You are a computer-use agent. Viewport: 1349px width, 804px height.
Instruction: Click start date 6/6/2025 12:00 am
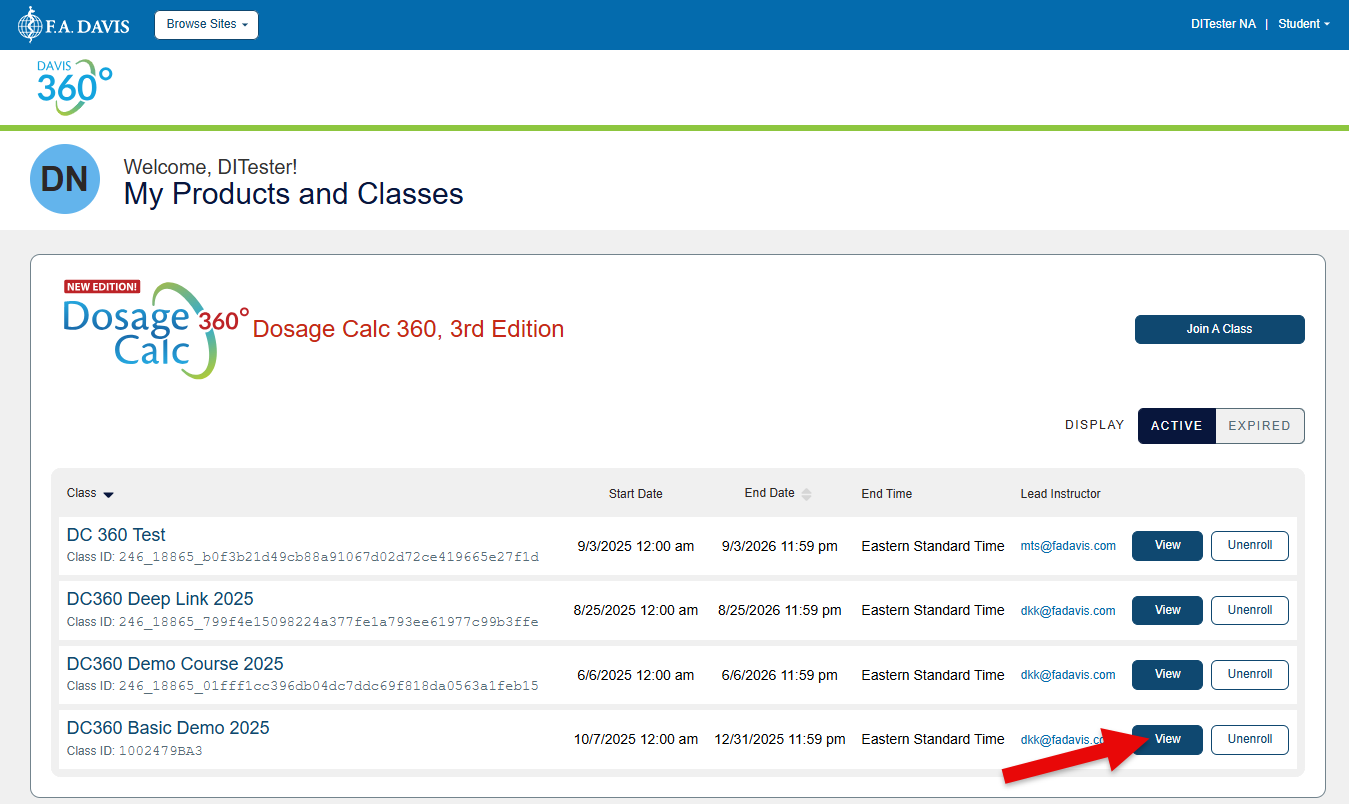coord(636,675)
